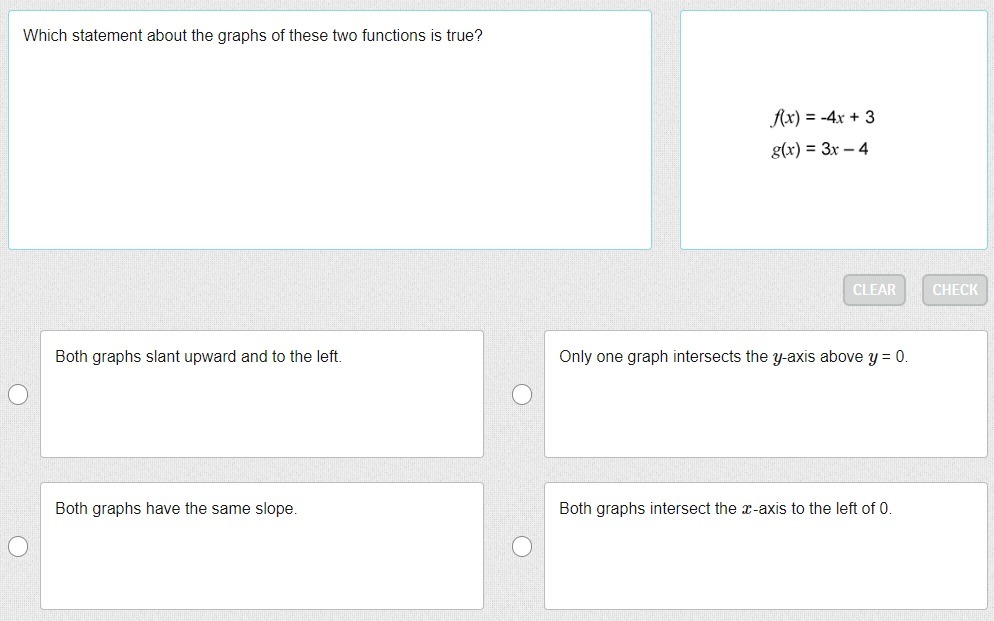This screenshot has width=994, height=621.
Task: Click the f(x) = -4x + 3 equation
Action: (822, 117)
